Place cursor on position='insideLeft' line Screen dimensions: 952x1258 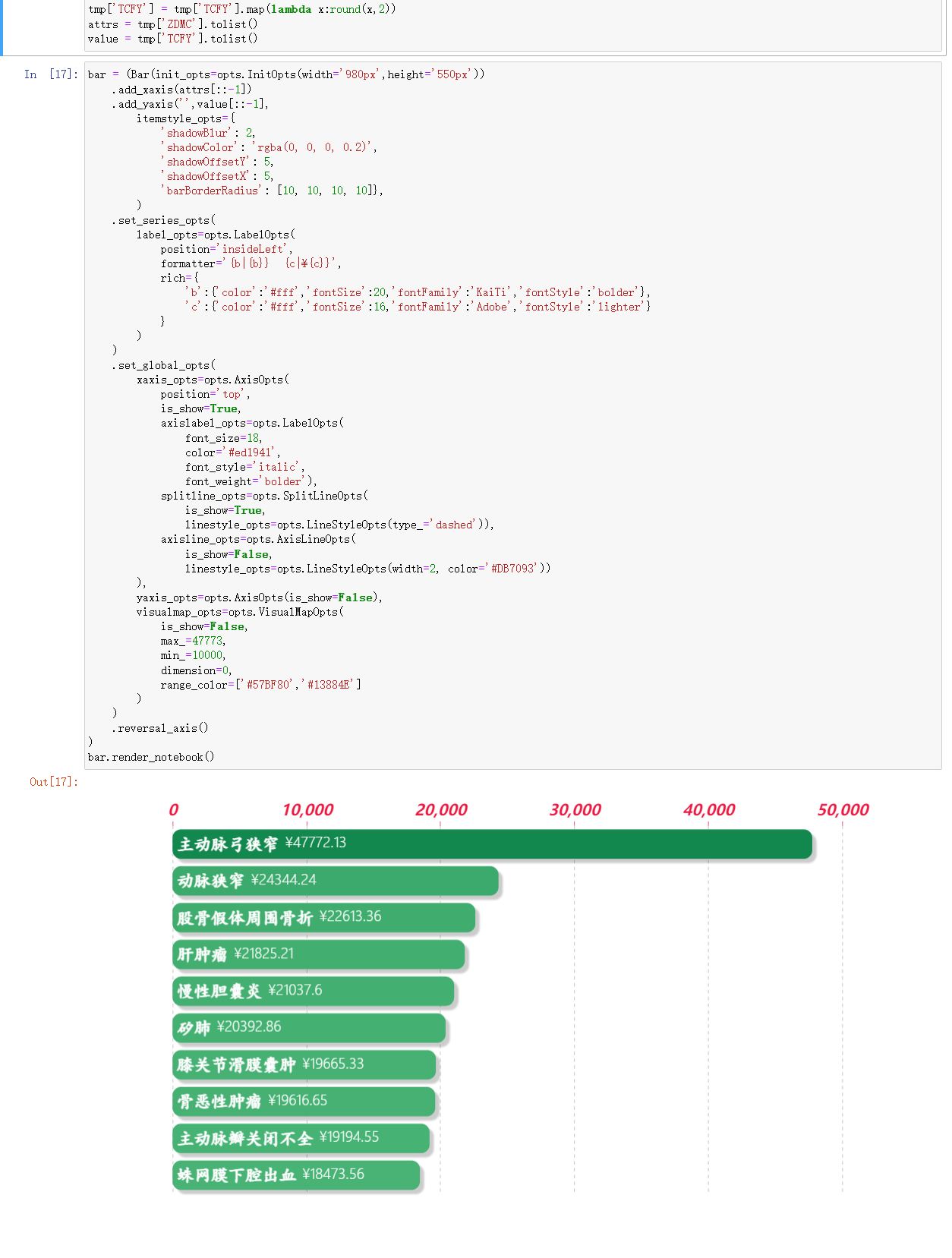[x=225, y=249]
